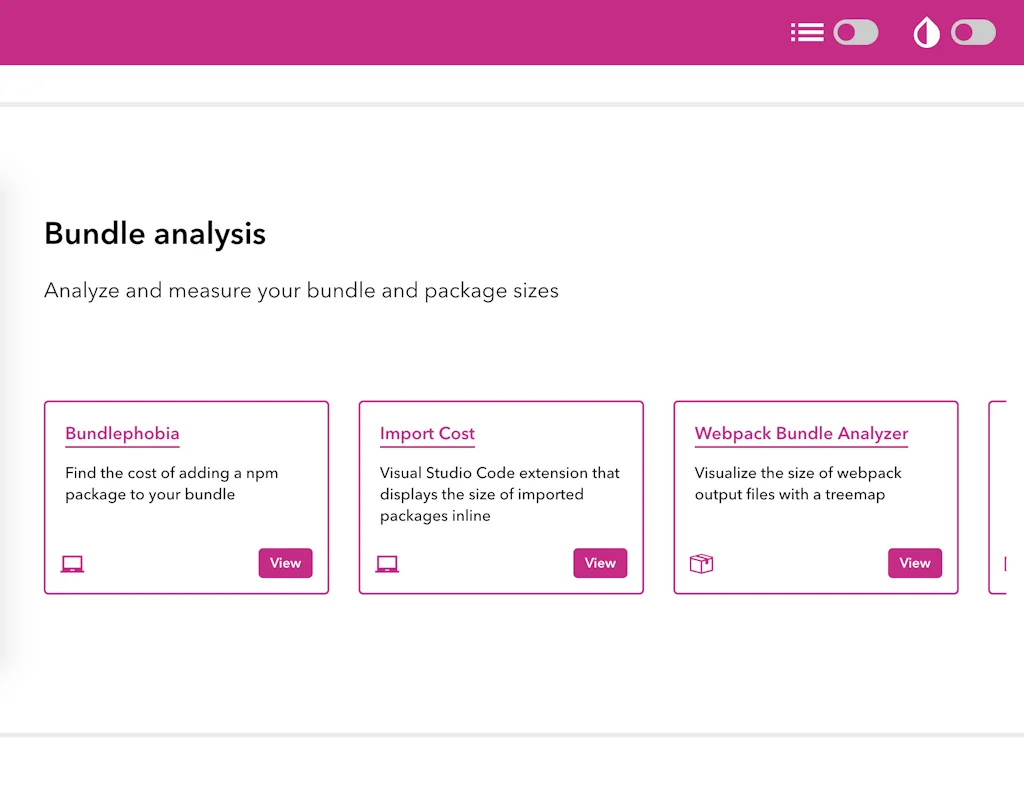Click the package box icon on Webpack Bundle Analyzer card

(701, 563)
